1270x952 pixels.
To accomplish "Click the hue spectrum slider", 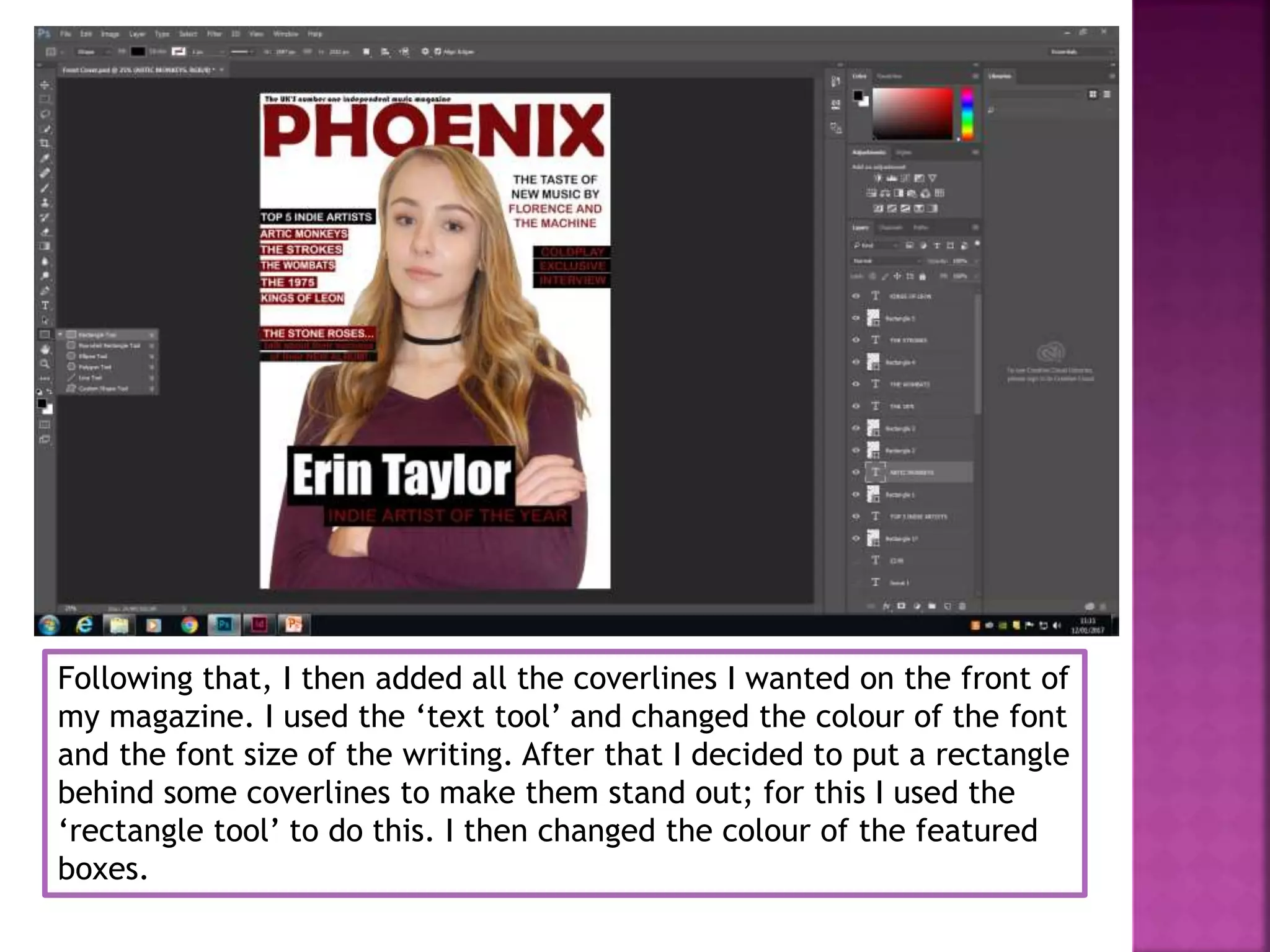I will coord(967,113).
